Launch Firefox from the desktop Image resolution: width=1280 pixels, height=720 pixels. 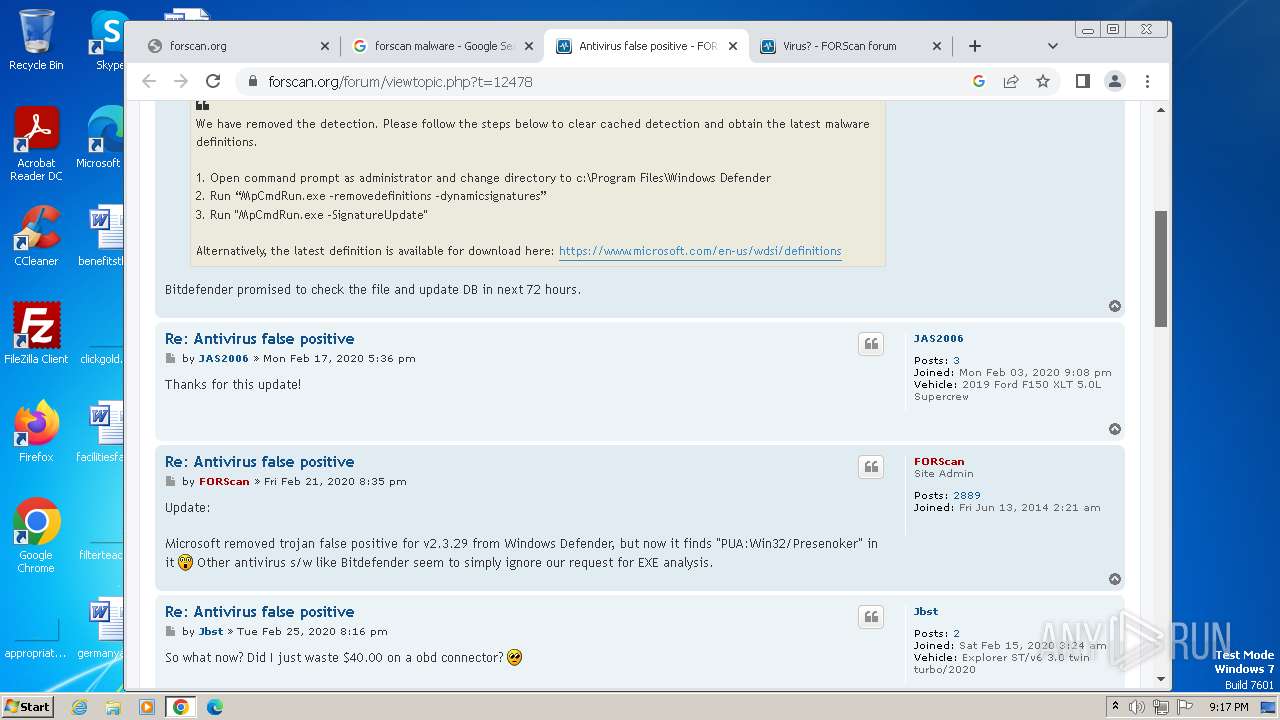36,432
